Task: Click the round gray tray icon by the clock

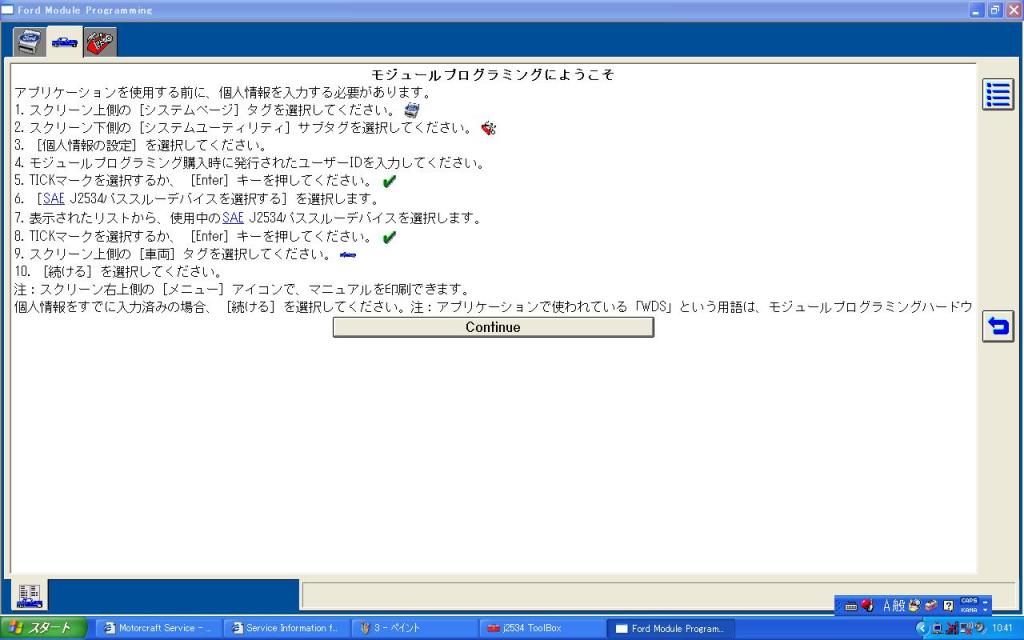Action: pos(980,628)
